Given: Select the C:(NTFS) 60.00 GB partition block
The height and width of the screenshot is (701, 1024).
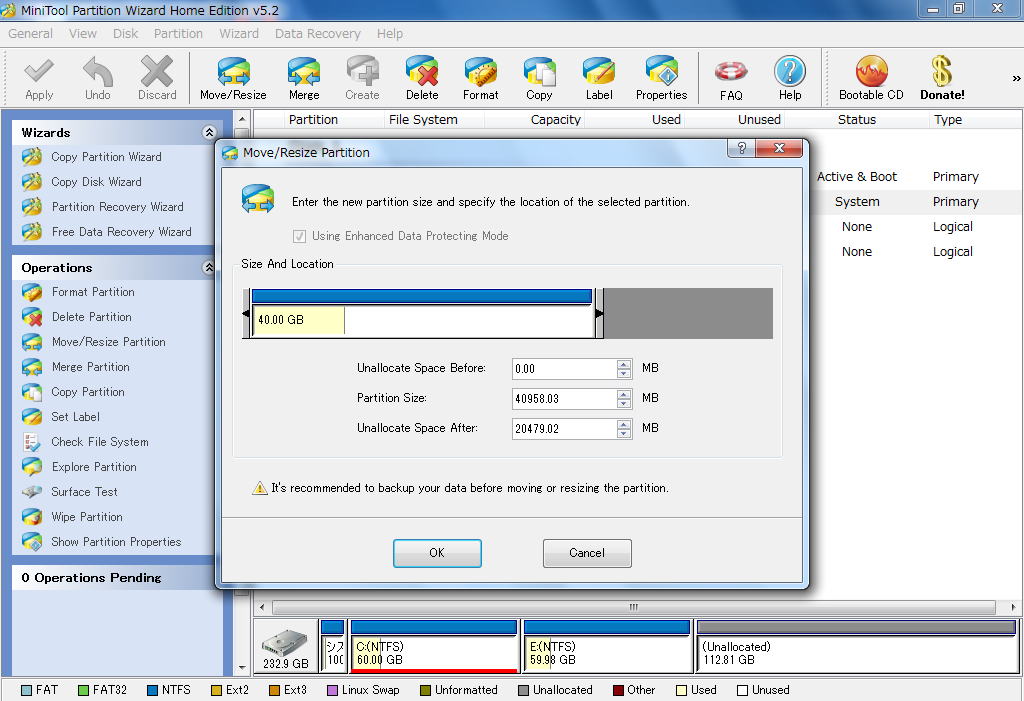Looking at the screenshot, I should [x=434, y=646].
